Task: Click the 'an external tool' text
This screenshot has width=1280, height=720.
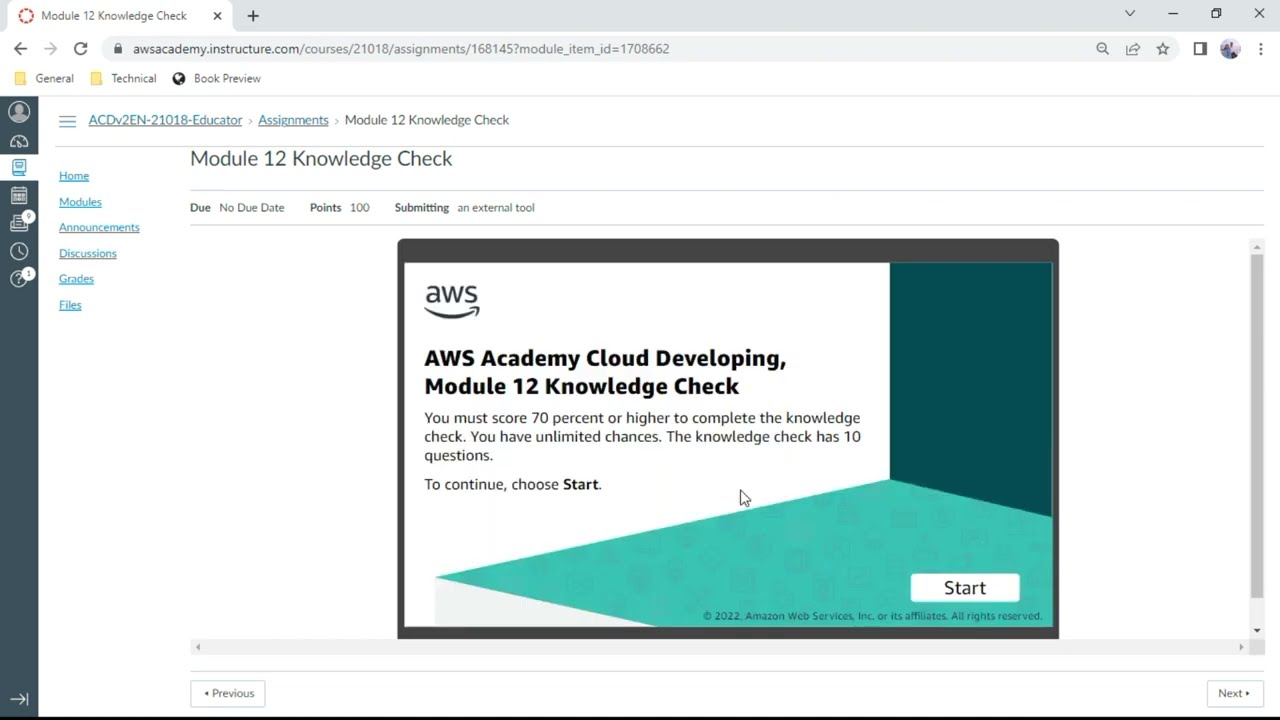Action: click(496, 208)
